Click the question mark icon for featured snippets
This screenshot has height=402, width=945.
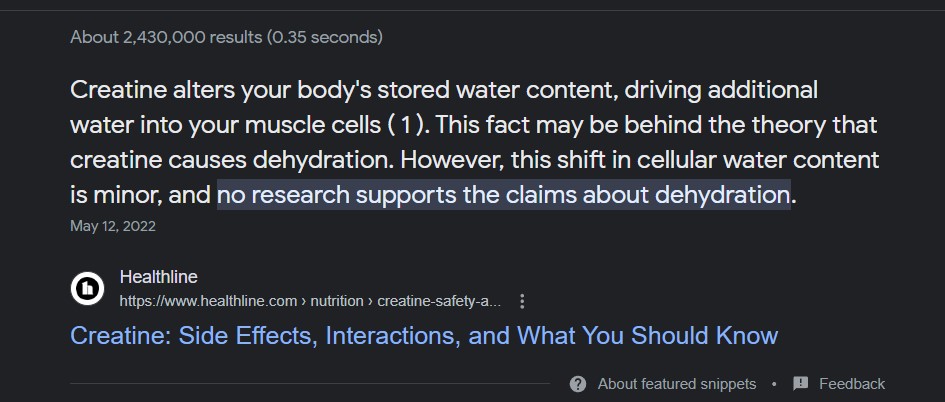pos(578,384)
